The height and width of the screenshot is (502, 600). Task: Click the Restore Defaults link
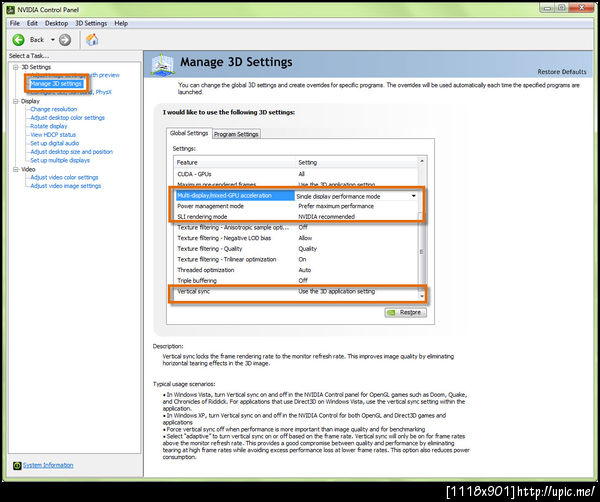(562, 72)
